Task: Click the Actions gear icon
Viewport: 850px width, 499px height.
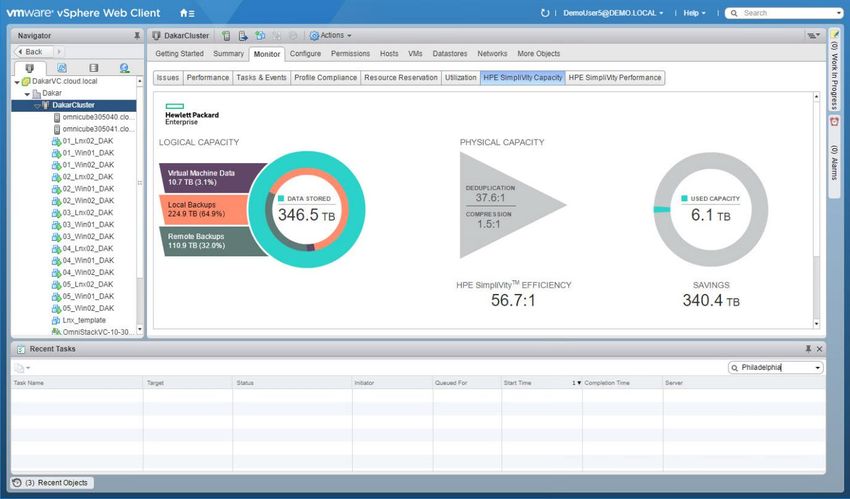Action: point(314,36)
